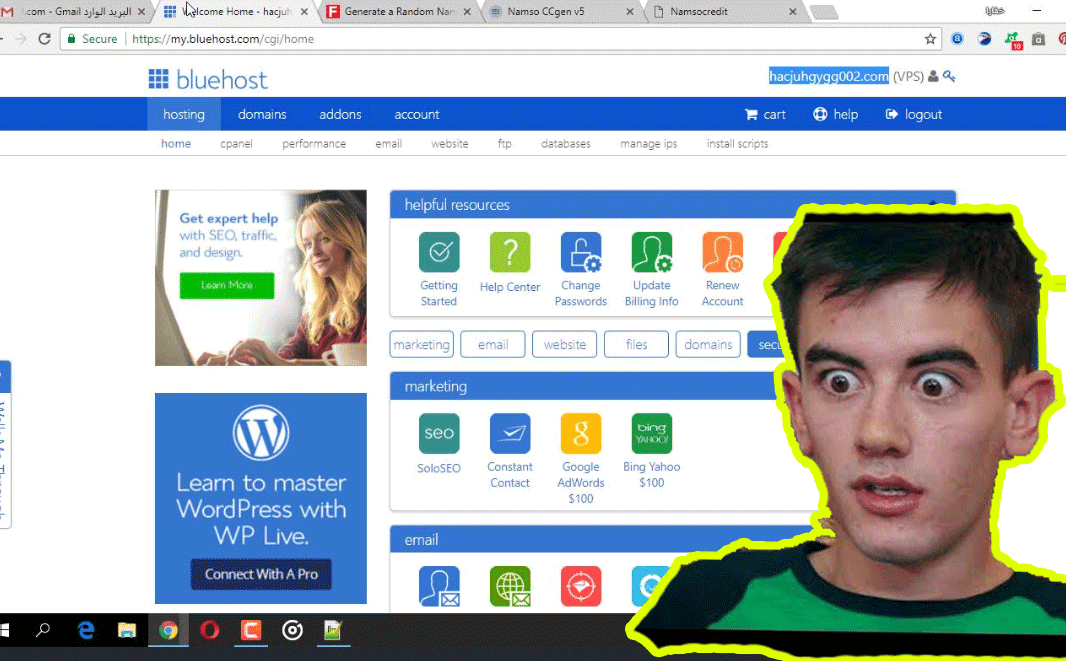This screenshot has width=1066, height=661.
Task: Click the browser address bar URL
Action: tap(223, 39)
